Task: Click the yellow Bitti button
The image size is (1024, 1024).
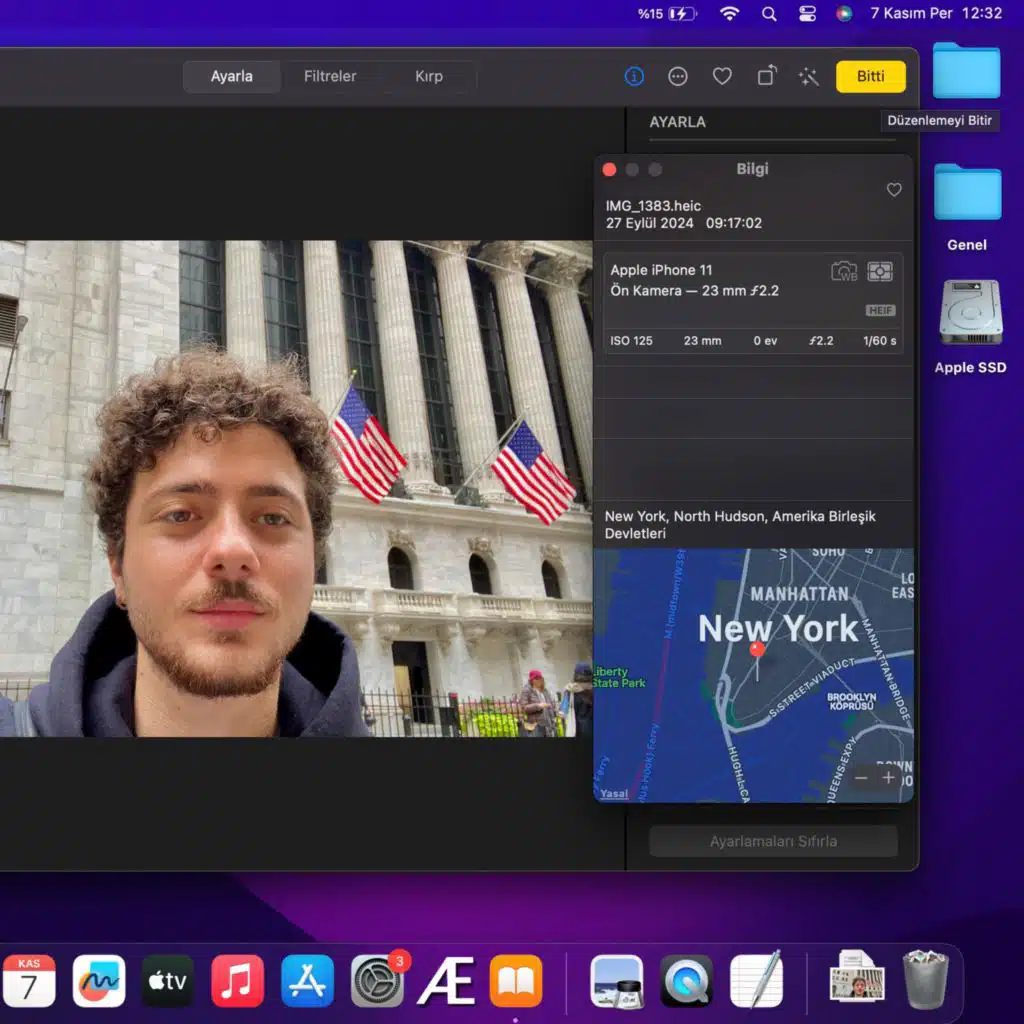Action: coord(870,77)
